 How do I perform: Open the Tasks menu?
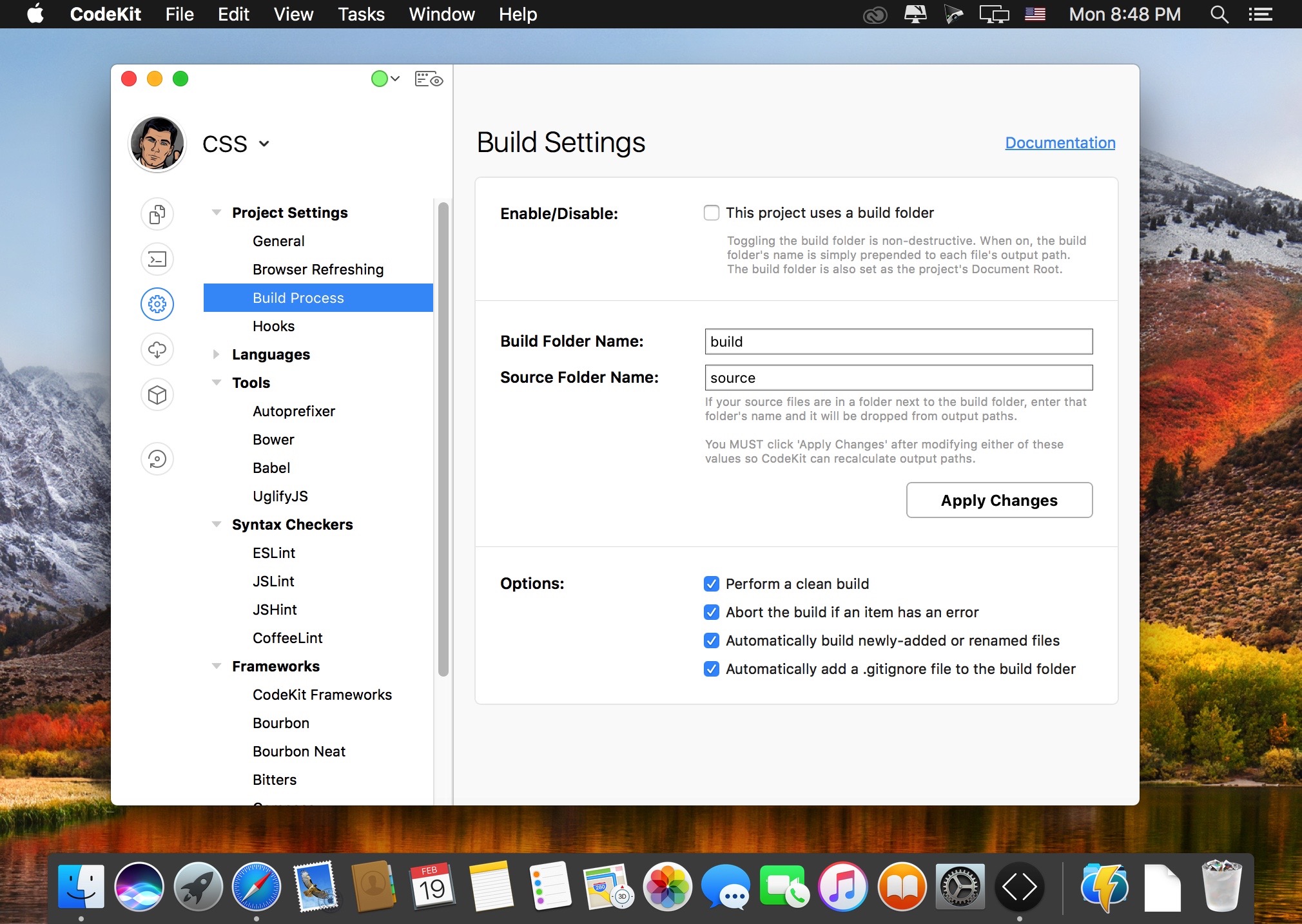point(361,14)
